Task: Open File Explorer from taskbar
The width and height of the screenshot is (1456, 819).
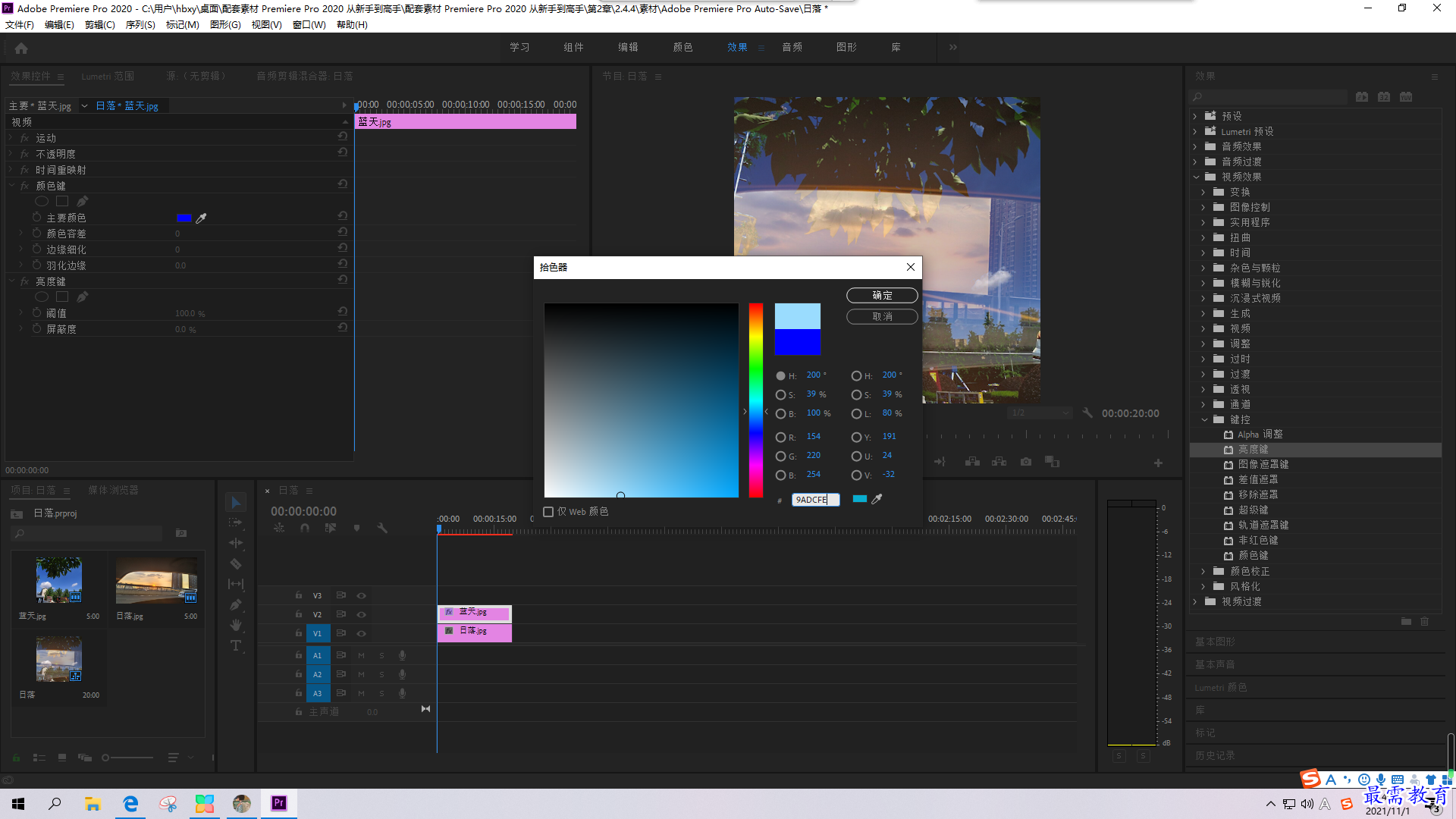Action: (93, 803)
